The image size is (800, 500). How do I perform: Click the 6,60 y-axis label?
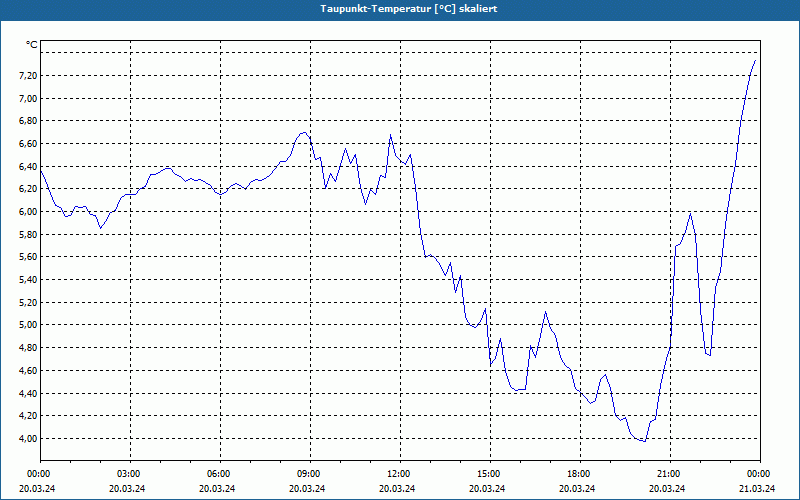pos(29,144)
